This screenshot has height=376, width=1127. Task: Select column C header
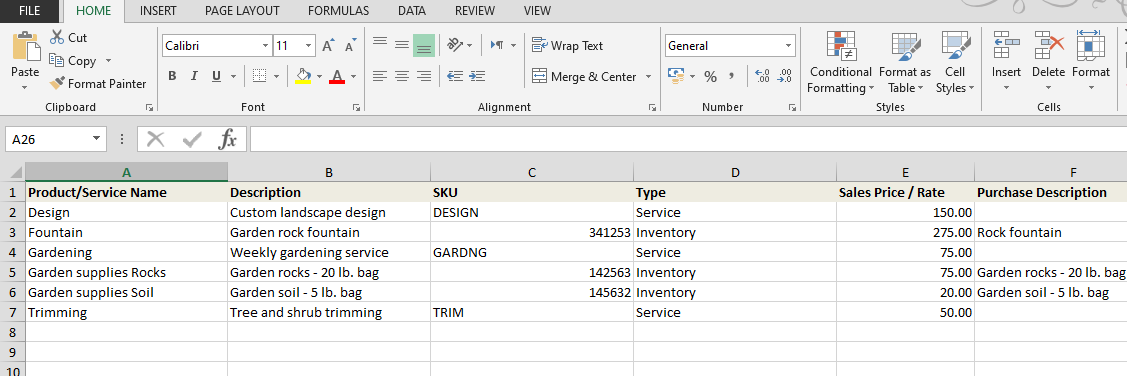point(532,173)
